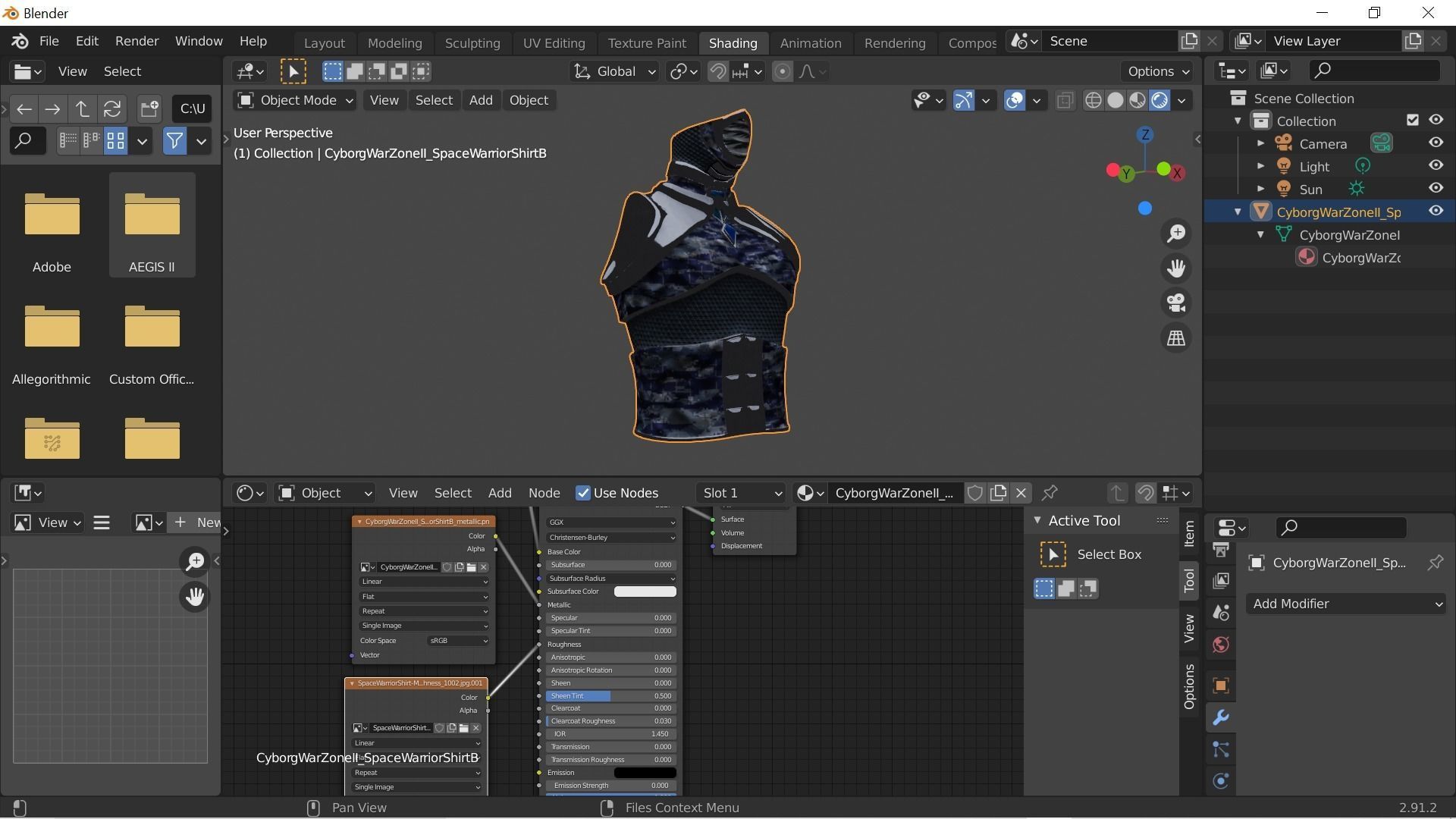The height and width of the screenshot is (819, 1456).
Task: Toggle camera view in the viewport
Action: (1176, 303)
